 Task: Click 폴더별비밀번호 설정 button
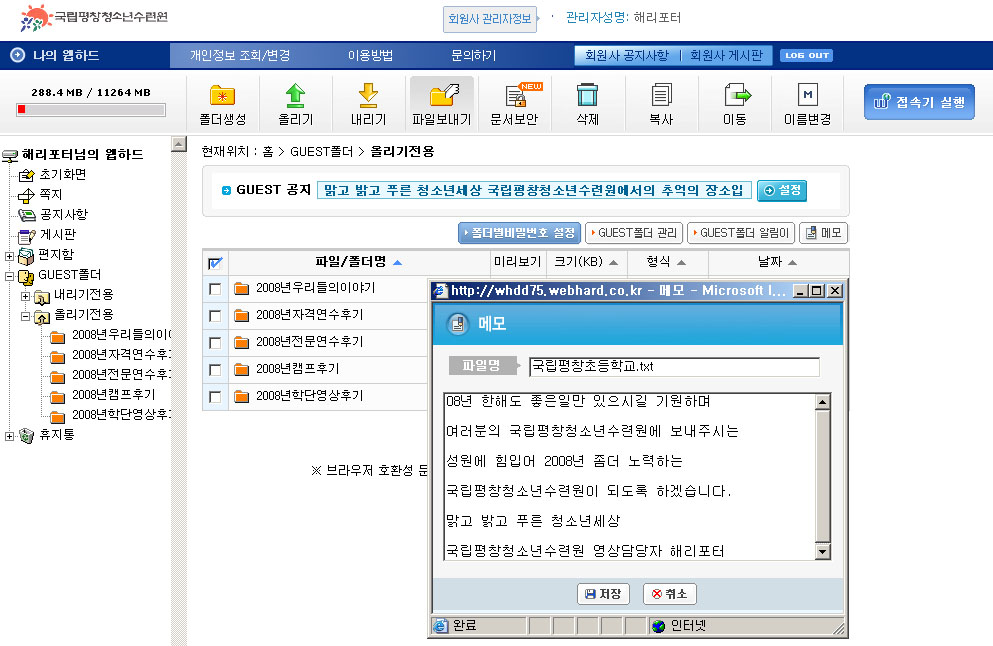(x=519, y=233)
